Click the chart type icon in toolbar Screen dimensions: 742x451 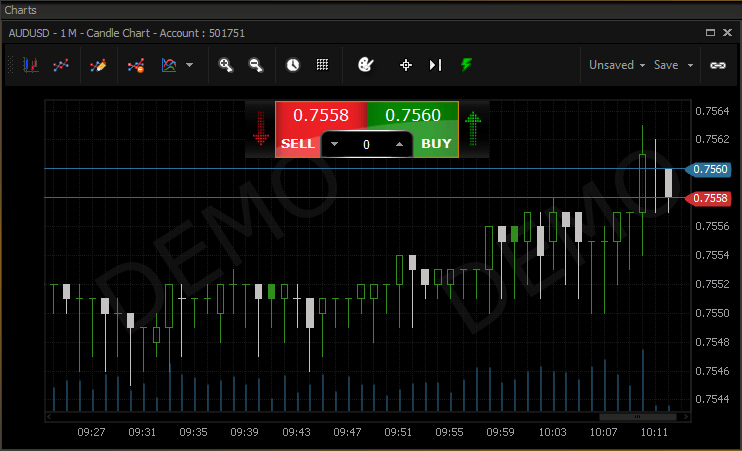(x=31, y=65)
